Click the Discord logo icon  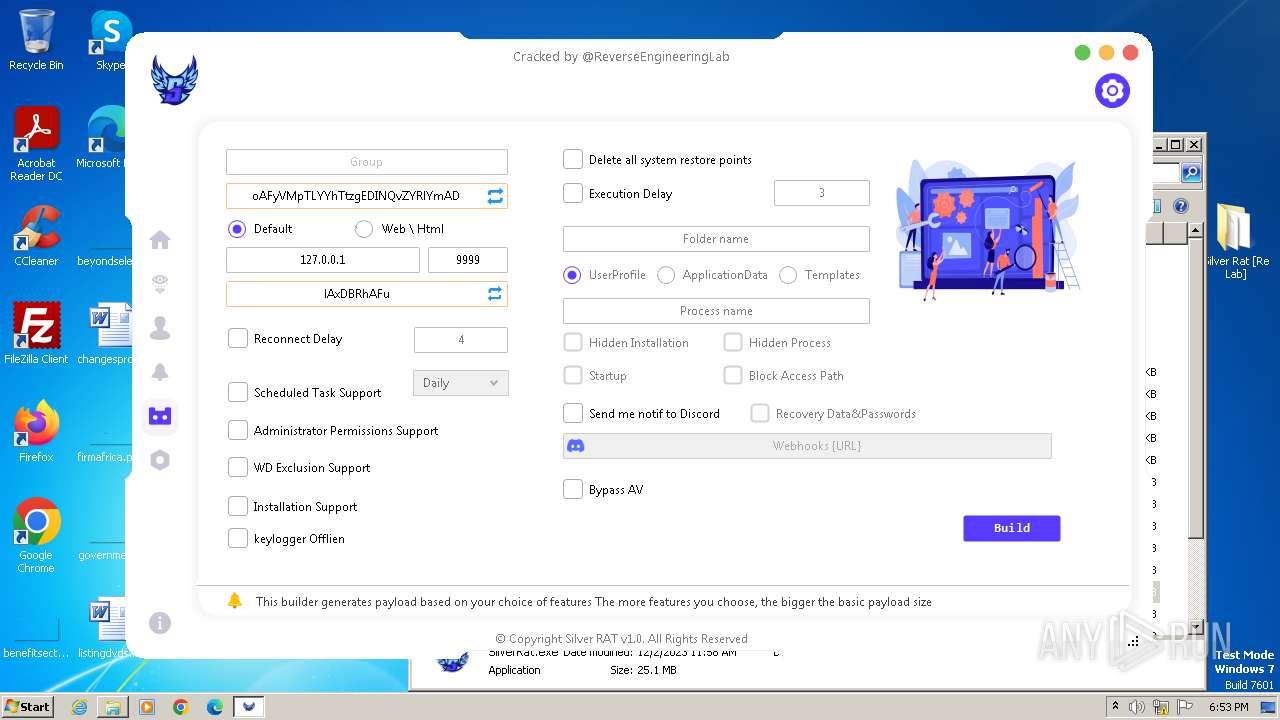pyautogui.click(x=576, y=446)
